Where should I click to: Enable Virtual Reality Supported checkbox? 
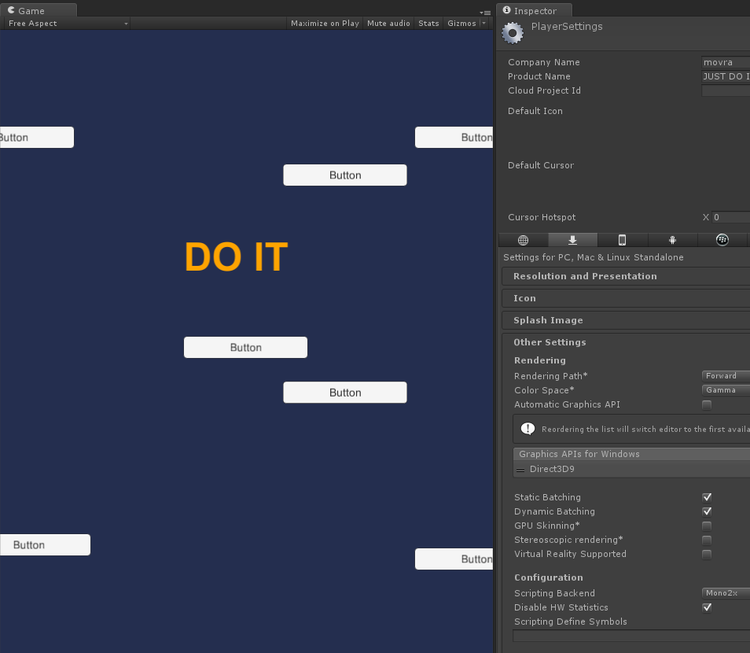click(x=706, y=554)
